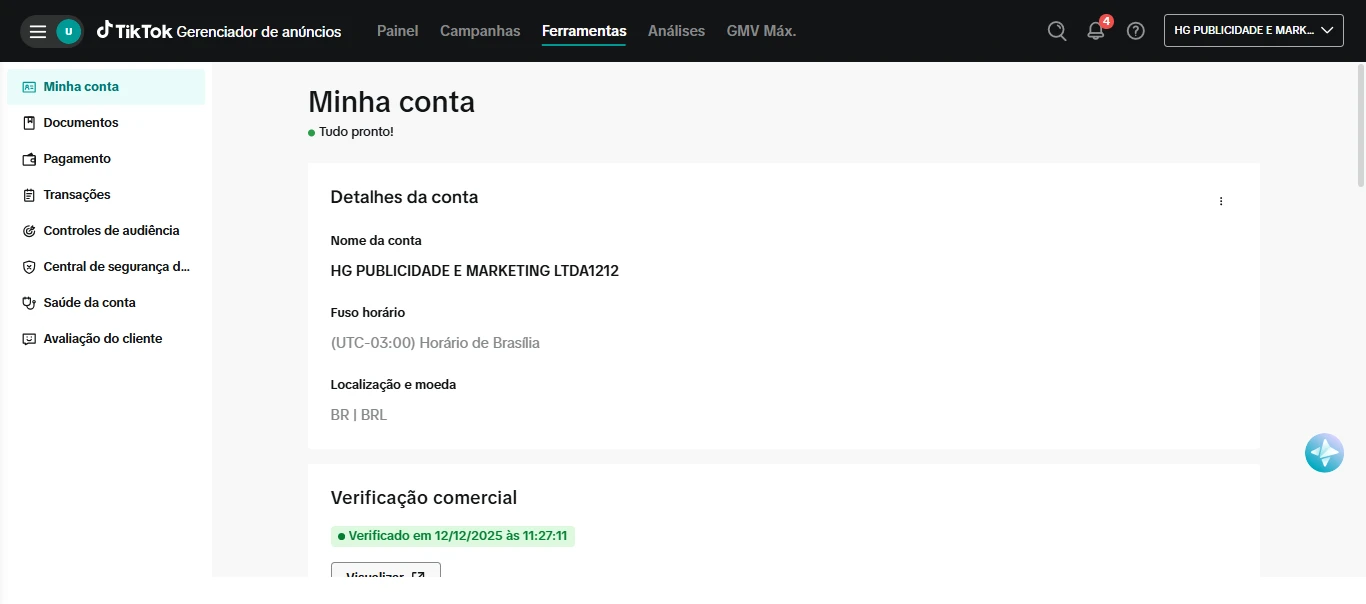The image size is (1366, 604).
Task: Select the GMV Máx. tab
Action: pos(761,31)
